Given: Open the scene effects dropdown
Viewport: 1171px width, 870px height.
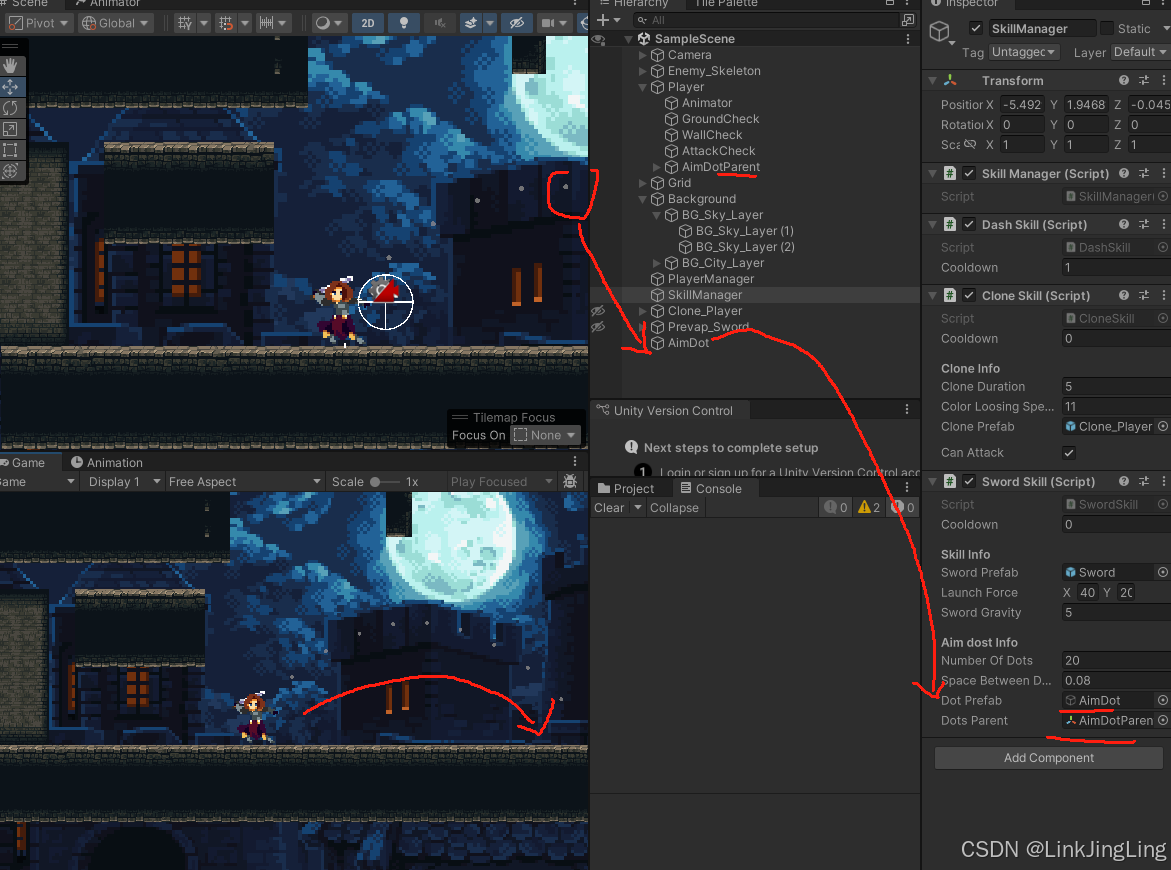Looking at the screenshot, I should [490, 23].
